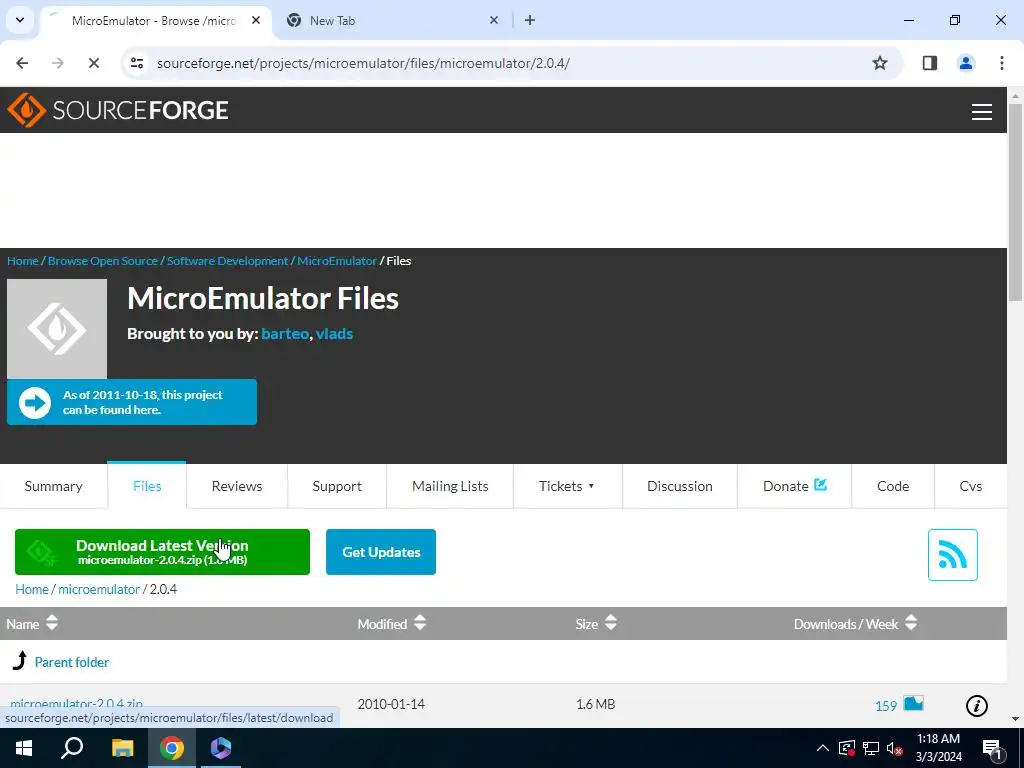Open the Chrome profile icon
Image resolution: width=1024 pixels, height=768 pixels.
[965, 63]
